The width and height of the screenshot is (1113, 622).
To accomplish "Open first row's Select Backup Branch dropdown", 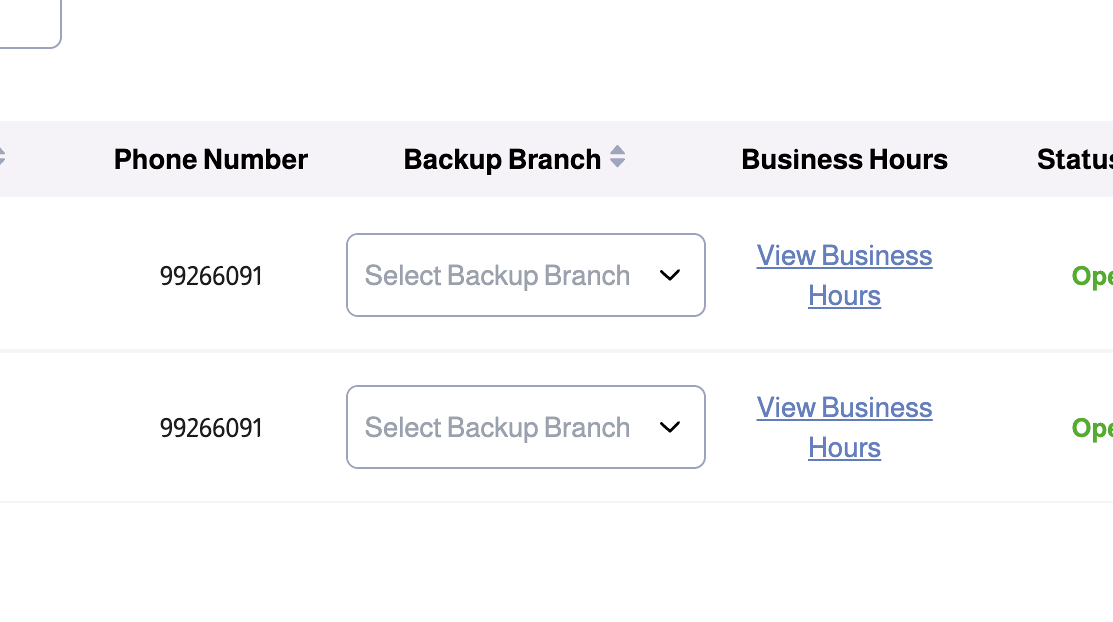I will tap(497, 275).
